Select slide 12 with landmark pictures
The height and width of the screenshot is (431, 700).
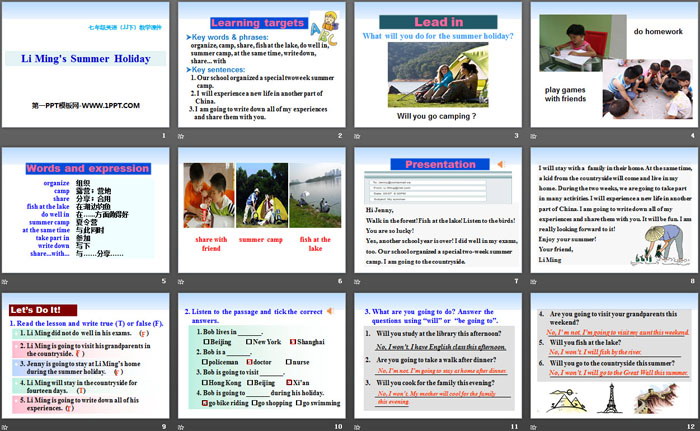(614, 356)
